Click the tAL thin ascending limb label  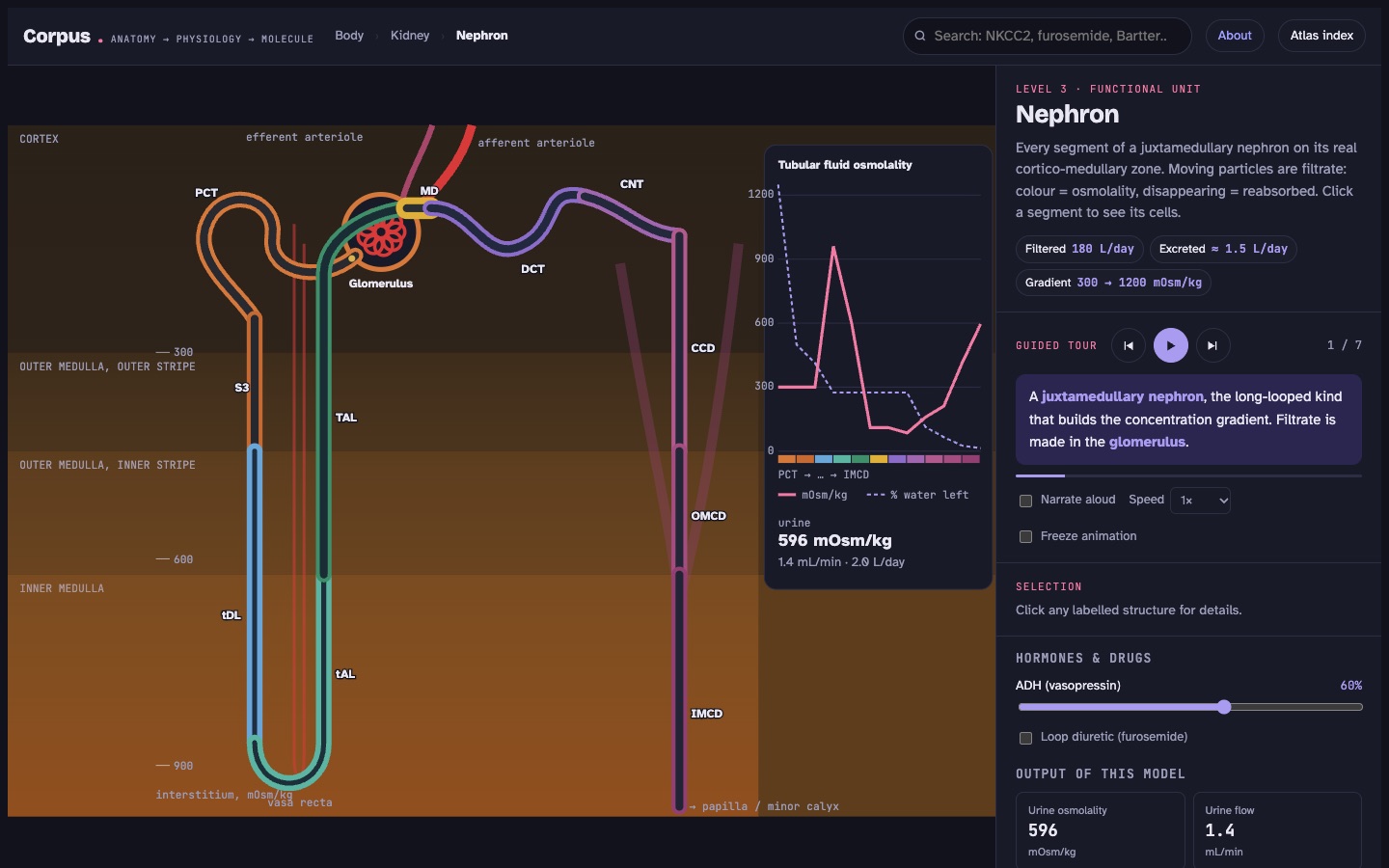click(x=345, y=674)
